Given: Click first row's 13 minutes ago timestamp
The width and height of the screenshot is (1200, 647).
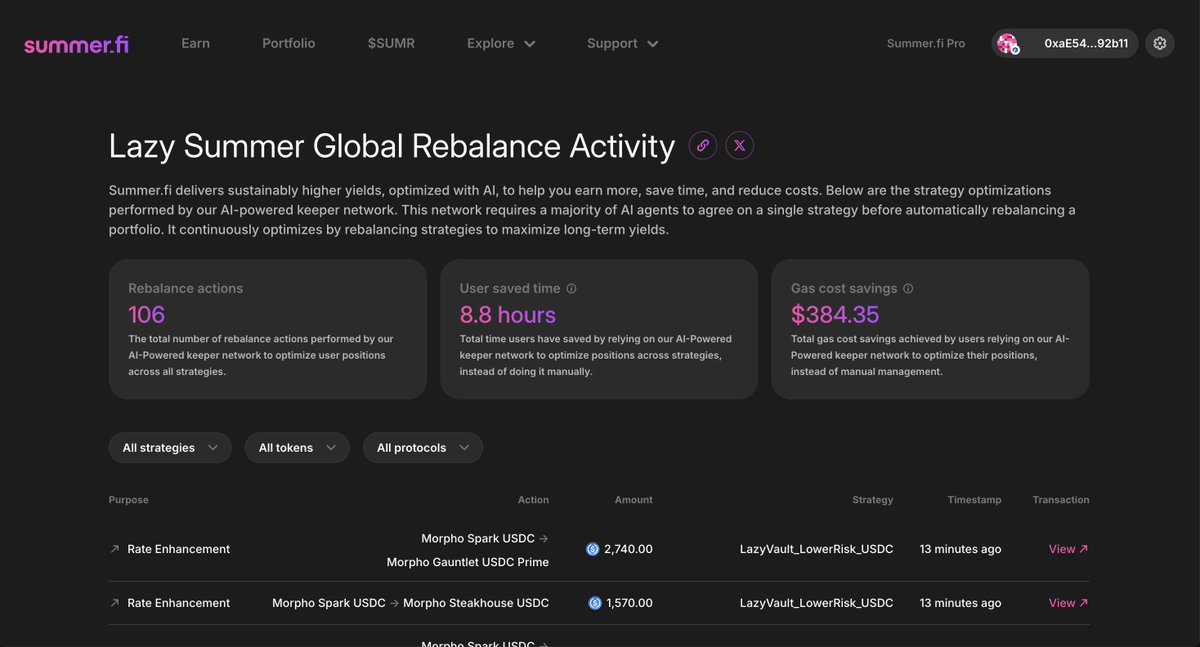Looking at the screenshot, I should (960, 549).
